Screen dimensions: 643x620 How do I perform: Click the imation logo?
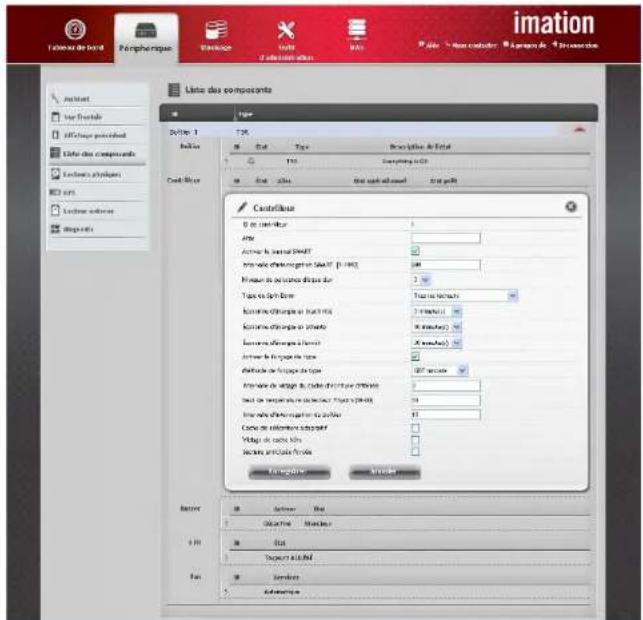pos(554,23)
